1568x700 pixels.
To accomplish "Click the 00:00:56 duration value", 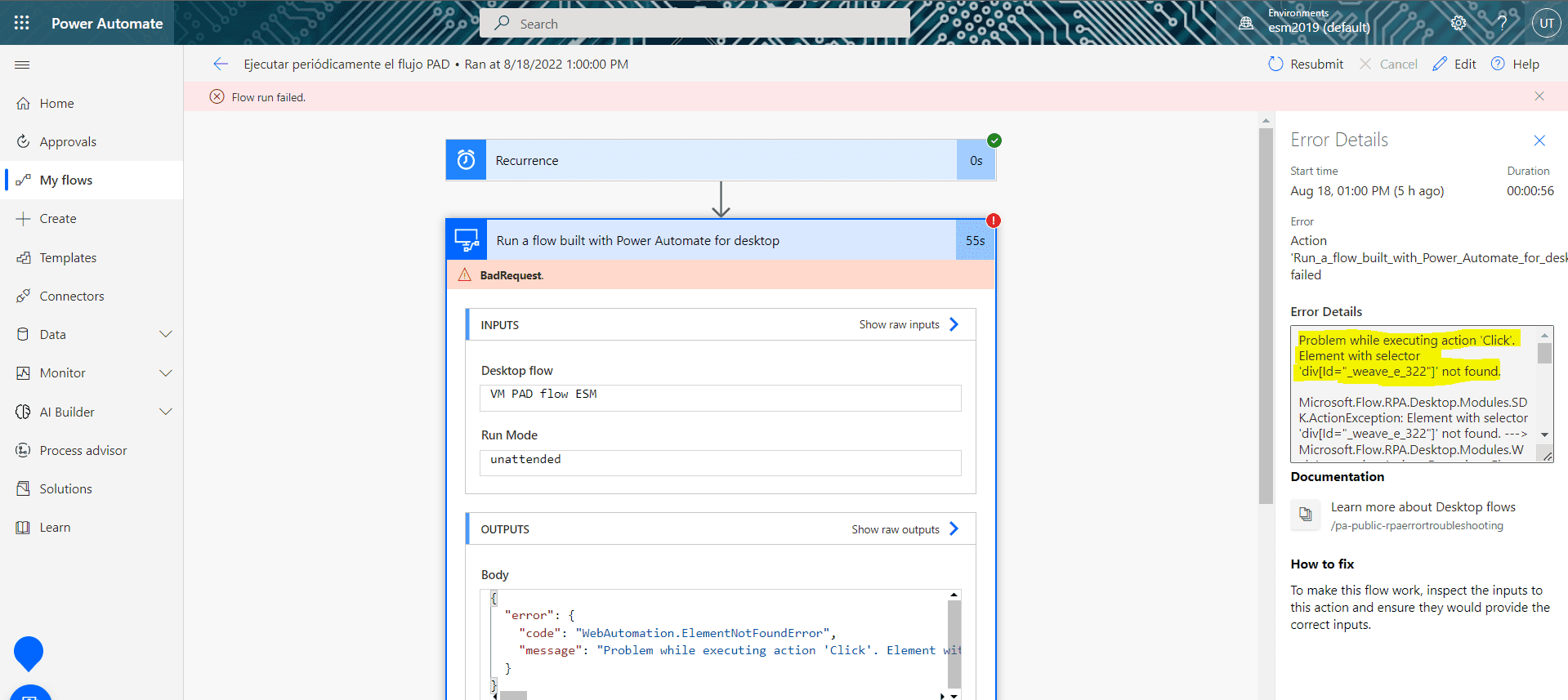I will click(x=1530, y=190).
